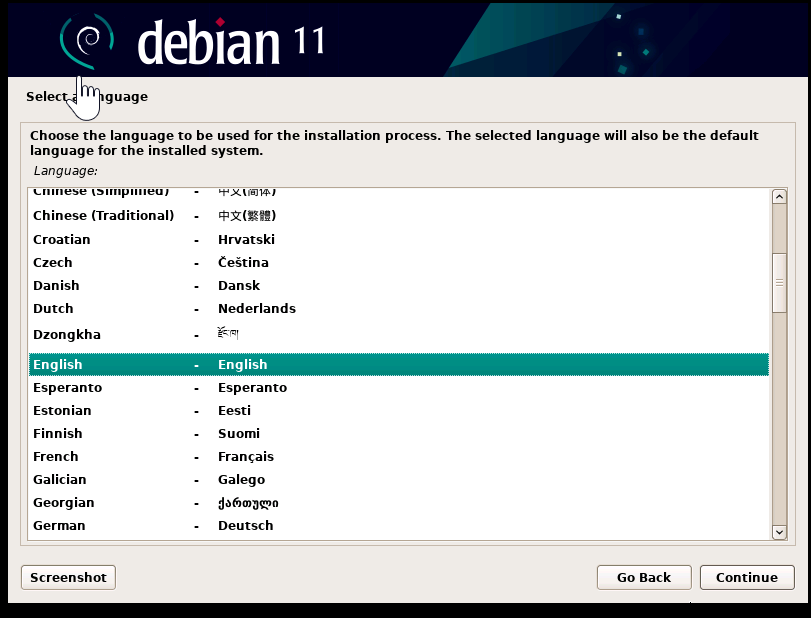Select Chinese (Traditional) language row

click(399, 215)
